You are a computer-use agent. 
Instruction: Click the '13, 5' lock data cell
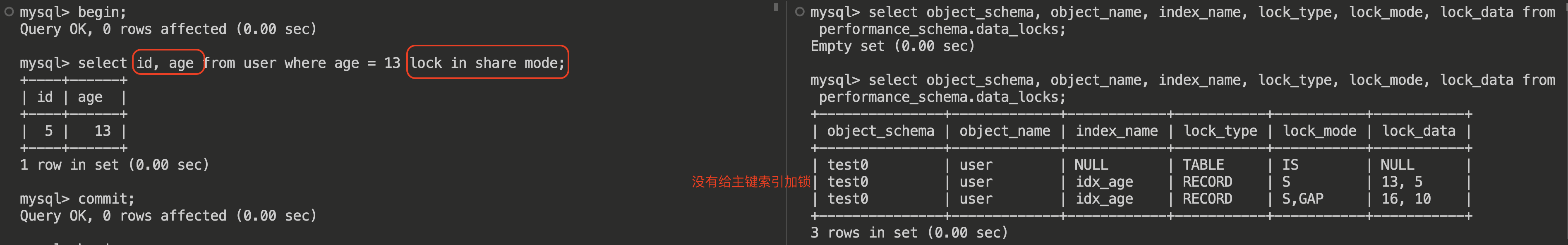pos(1401,182)
